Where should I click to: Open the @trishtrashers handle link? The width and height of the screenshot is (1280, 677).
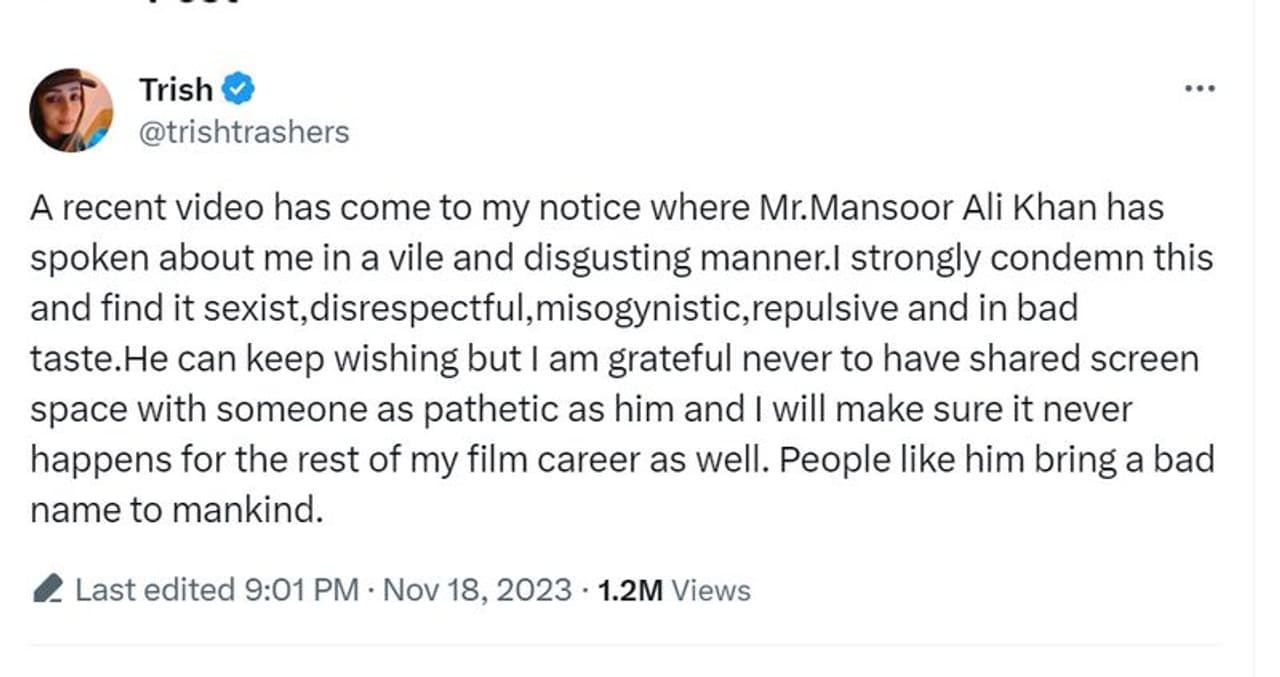click(244, 132)
